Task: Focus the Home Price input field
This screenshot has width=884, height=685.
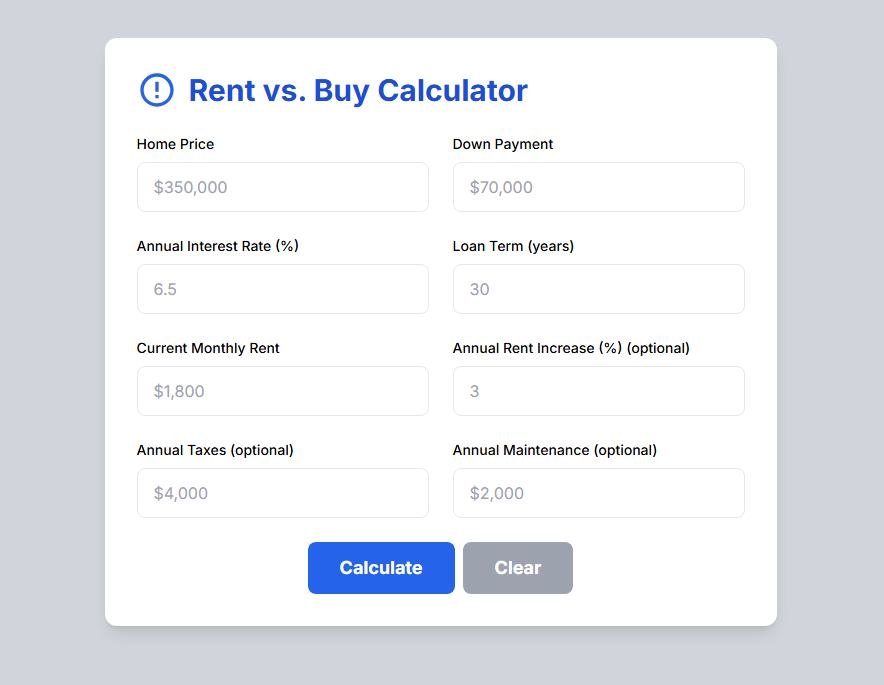Action: click(x=282, y=187)
